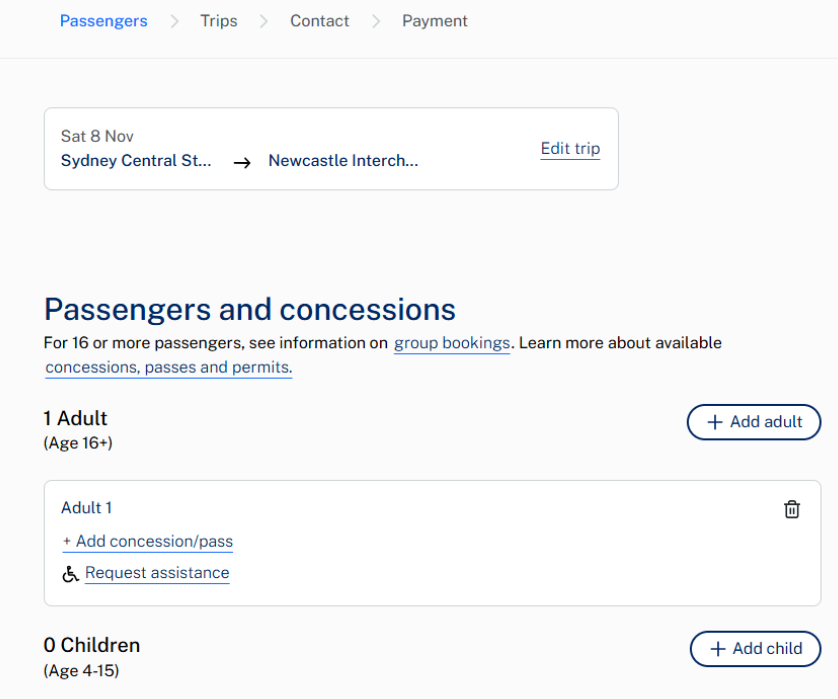Click the wheelchair accessibility icon
This screenshot has width=838, height=699.
[x=70, y=574]
